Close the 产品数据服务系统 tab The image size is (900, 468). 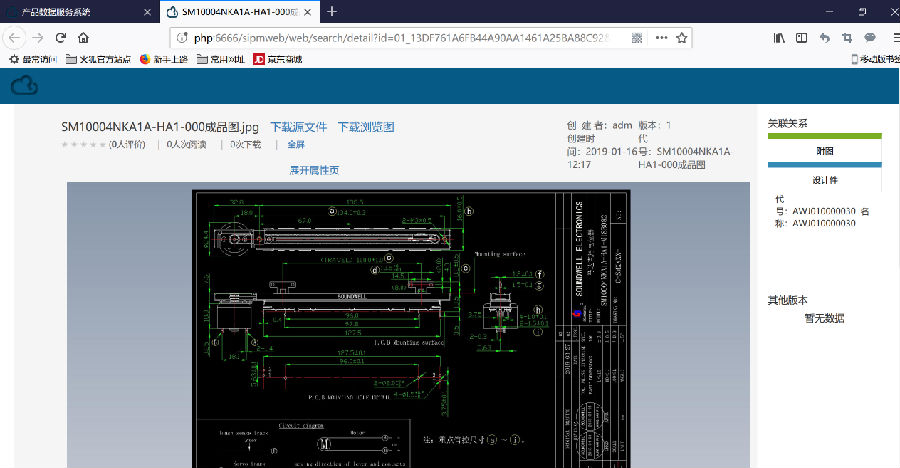[148, 12]
